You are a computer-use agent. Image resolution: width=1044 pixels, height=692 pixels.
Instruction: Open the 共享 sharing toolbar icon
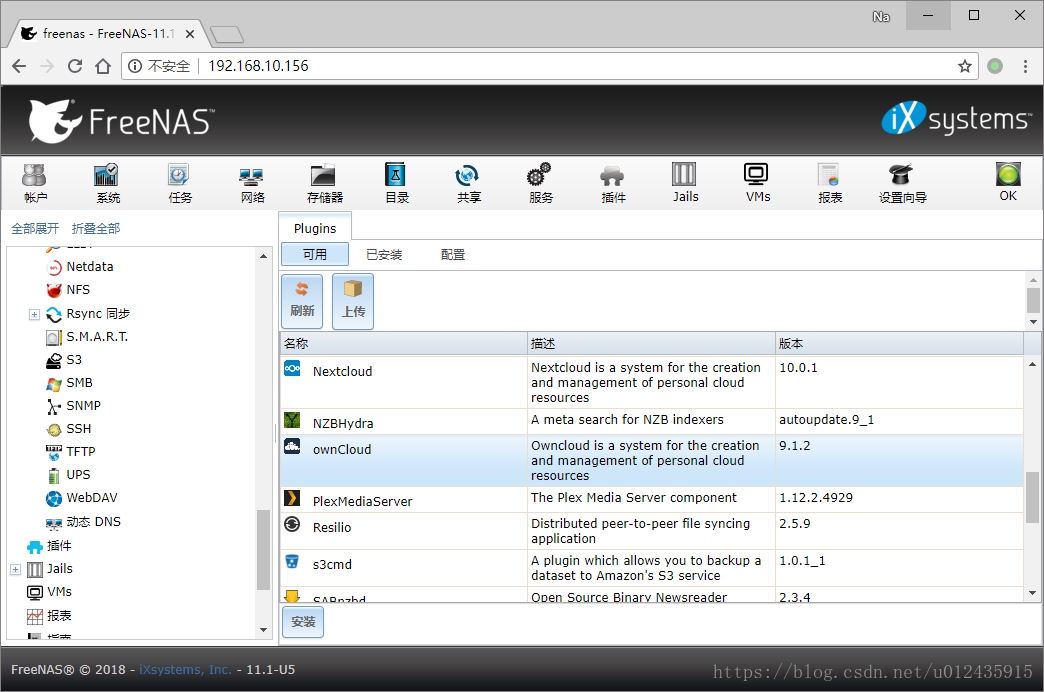[468, 182]
